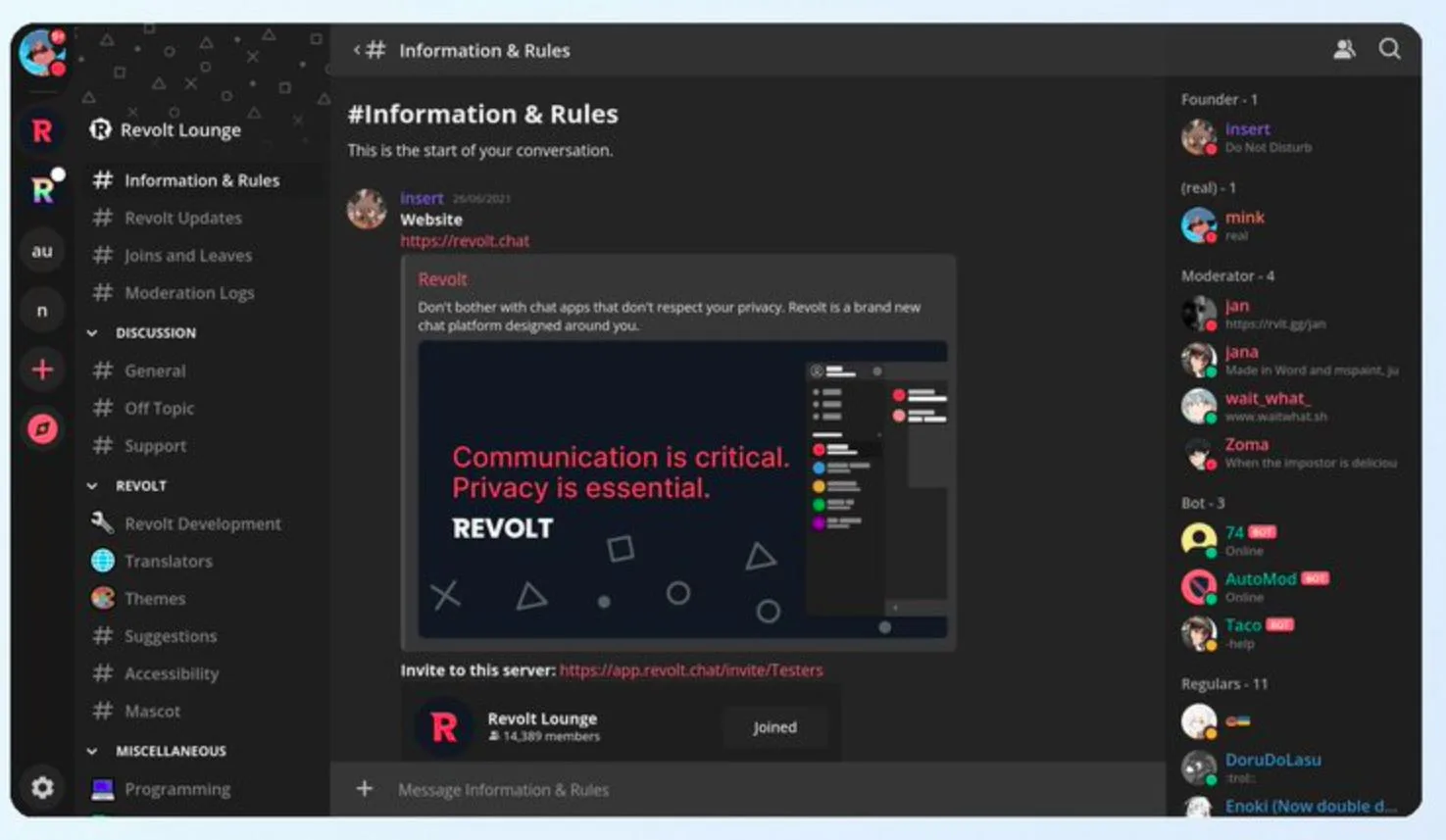Viewport: 1446px width, 840px height.
Task: Open the Revolt Updates channel
Action: point(182,218)
